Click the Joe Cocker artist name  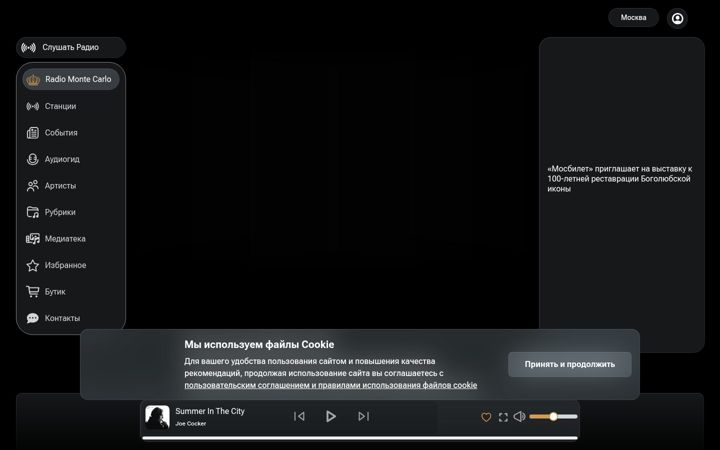(191, 424)
